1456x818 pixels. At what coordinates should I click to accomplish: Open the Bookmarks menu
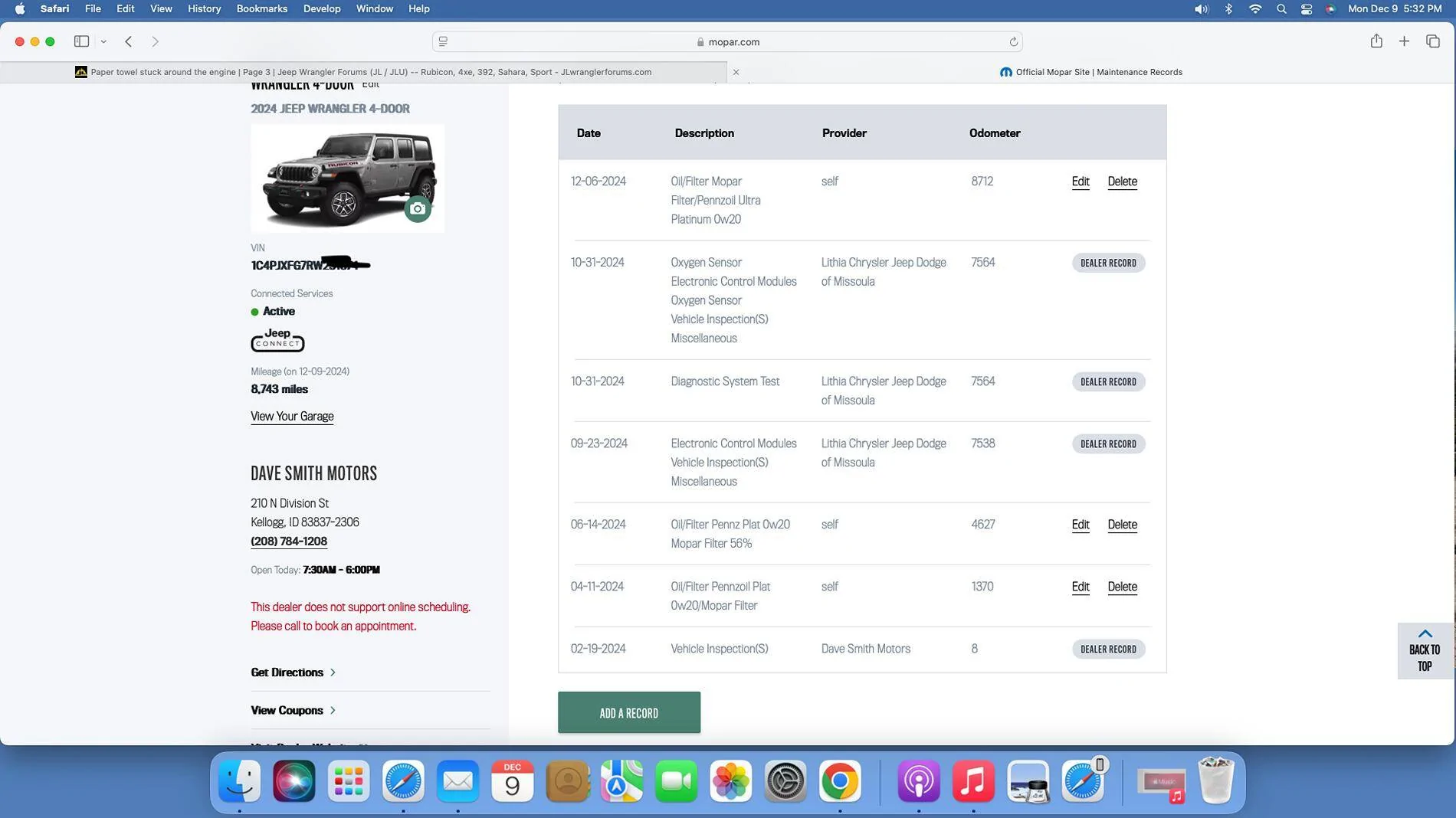pyautogui.click(x=262, y=8)
